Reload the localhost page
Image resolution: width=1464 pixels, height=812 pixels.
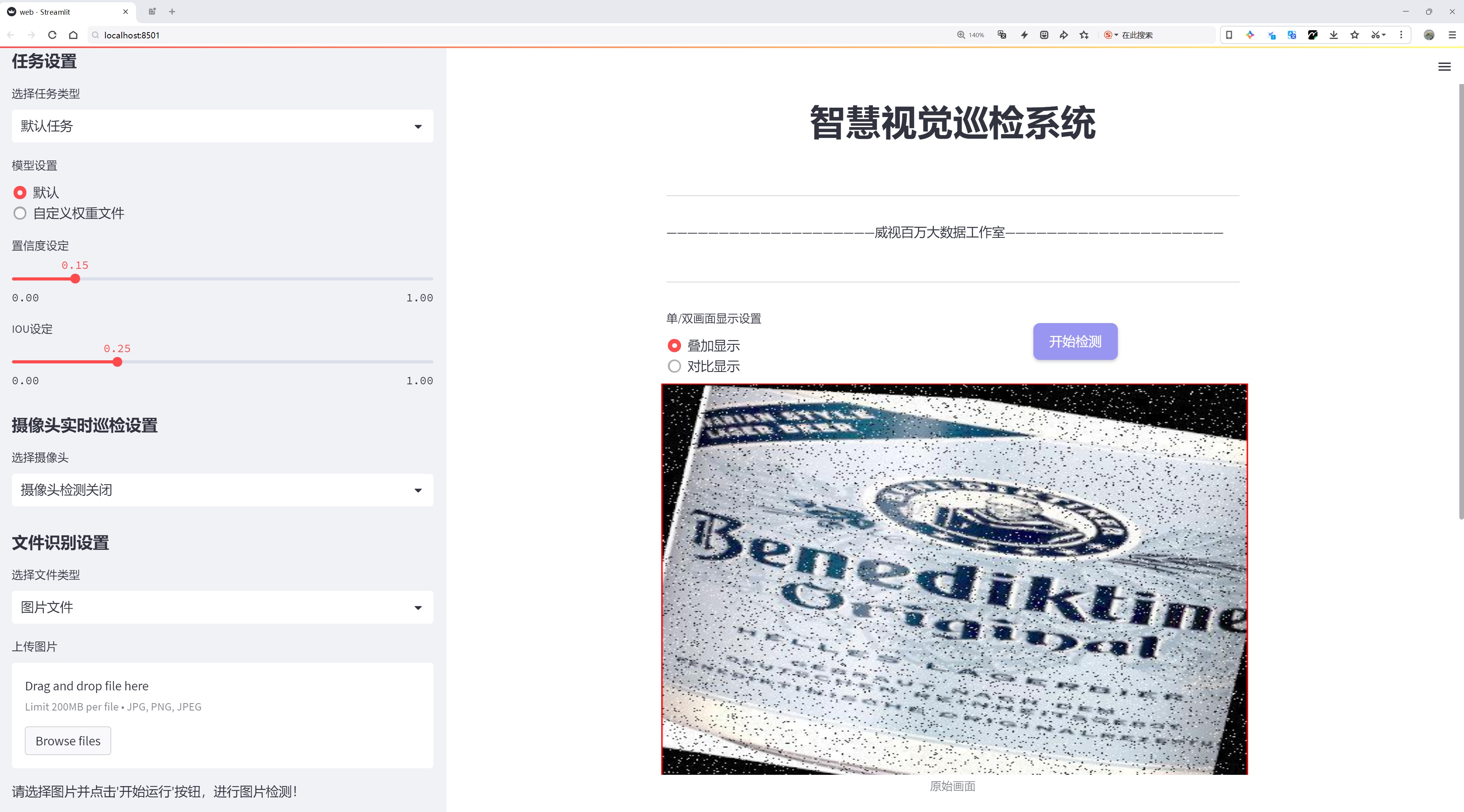tap(52, 34)
